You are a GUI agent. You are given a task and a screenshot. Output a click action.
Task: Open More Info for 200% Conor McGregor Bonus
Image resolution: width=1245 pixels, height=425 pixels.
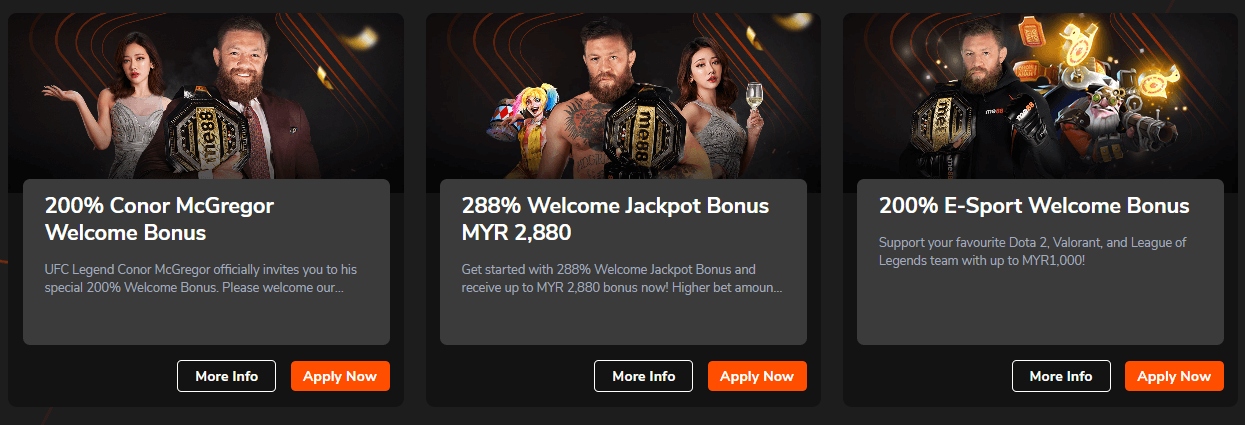pos(227,376)
